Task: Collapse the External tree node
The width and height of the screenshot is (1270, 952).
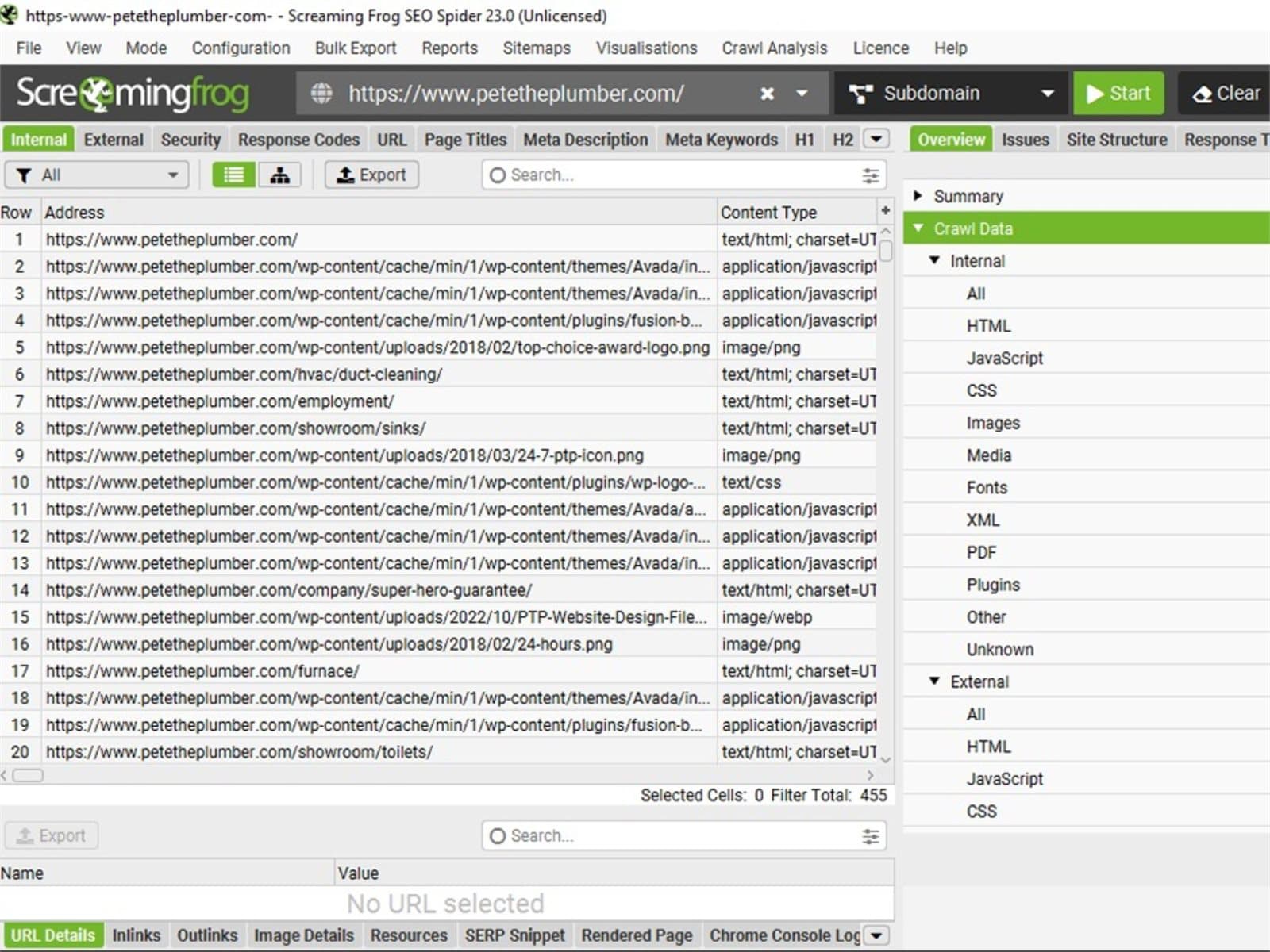Action: click(934, 681)
